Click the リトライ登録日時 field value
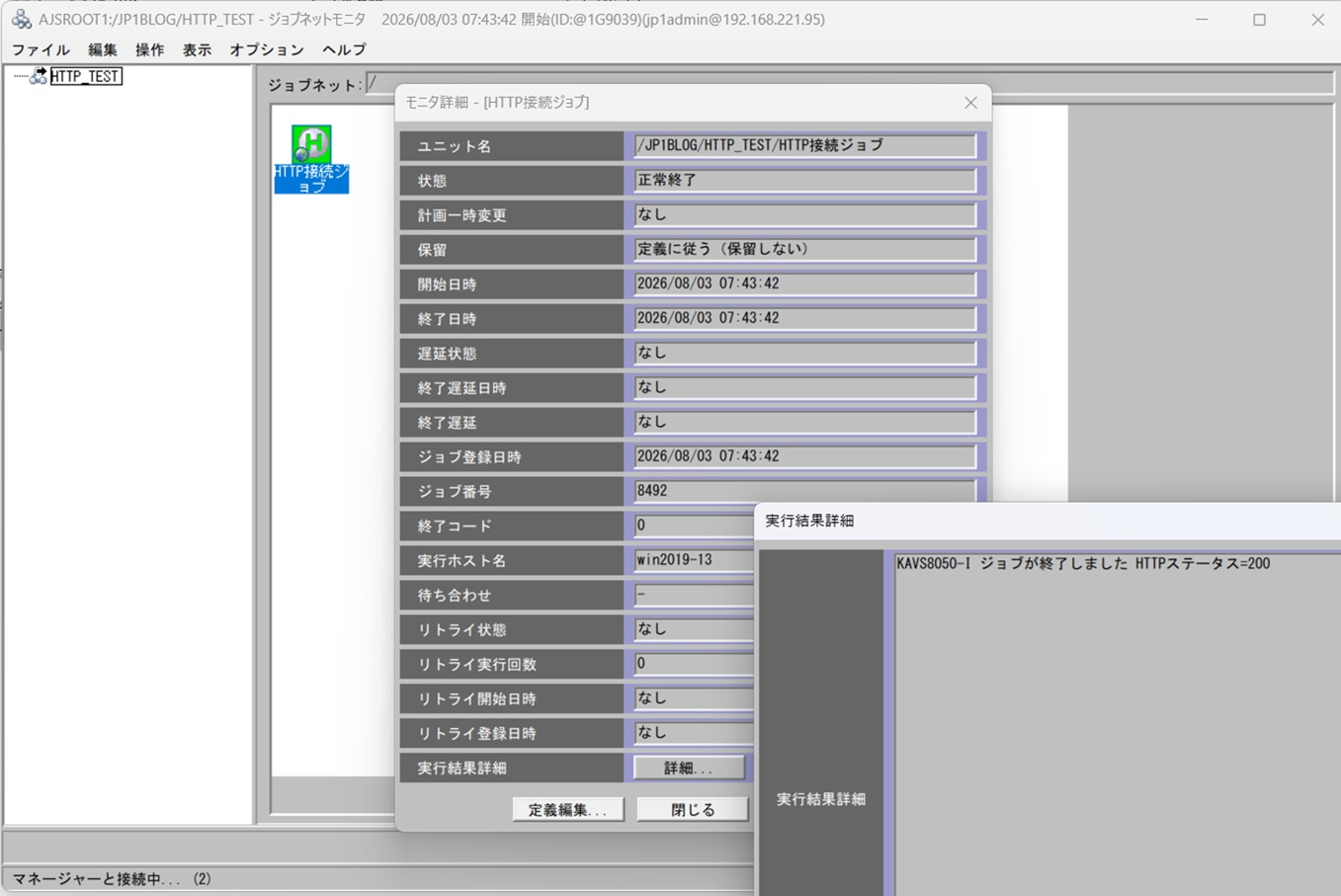 pyautogui.click(x=693, y=733)
